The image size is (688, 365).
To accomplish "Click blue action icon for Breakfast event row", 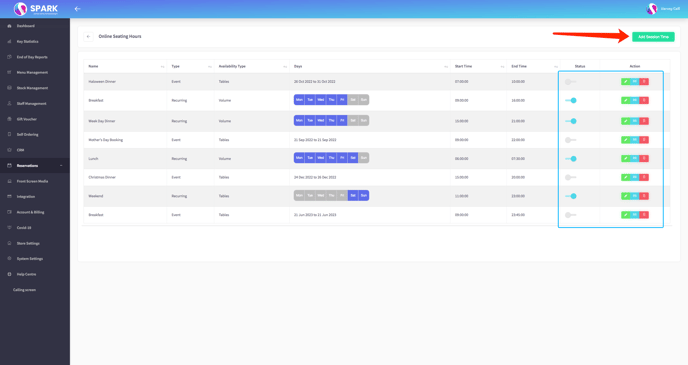I will 635,215.
